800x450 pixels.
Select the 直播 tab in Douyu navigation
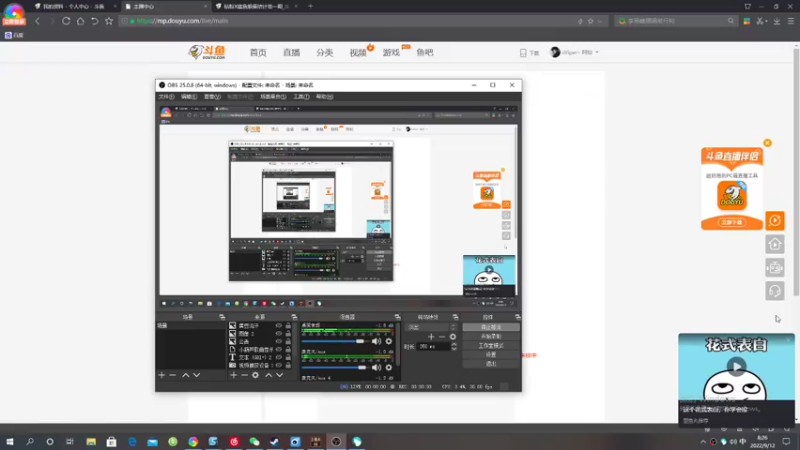pos(291,53)
